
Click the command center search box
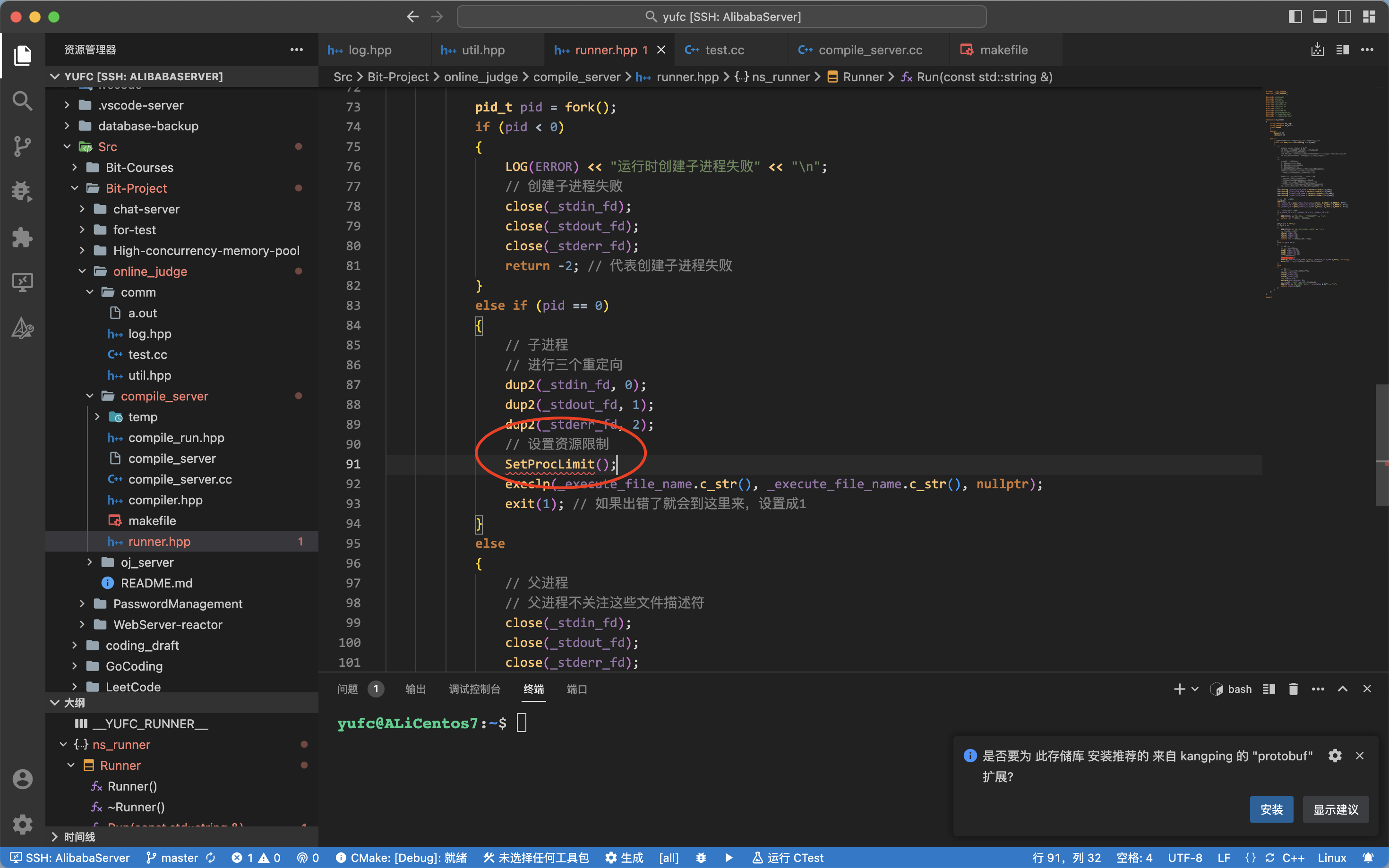[721, 17]
